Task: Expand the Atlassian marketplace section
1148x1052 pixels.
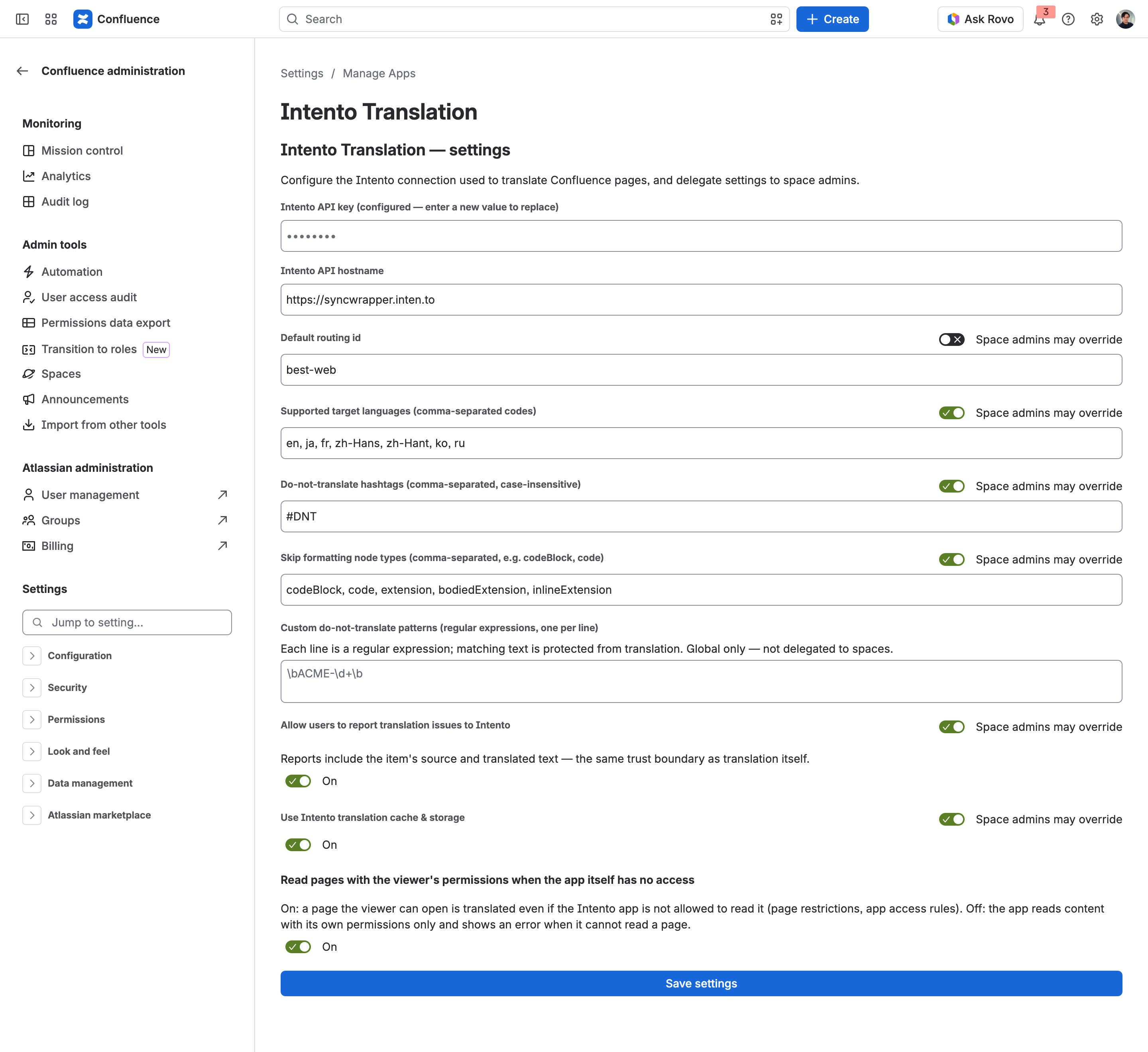Action: [32, 815]
